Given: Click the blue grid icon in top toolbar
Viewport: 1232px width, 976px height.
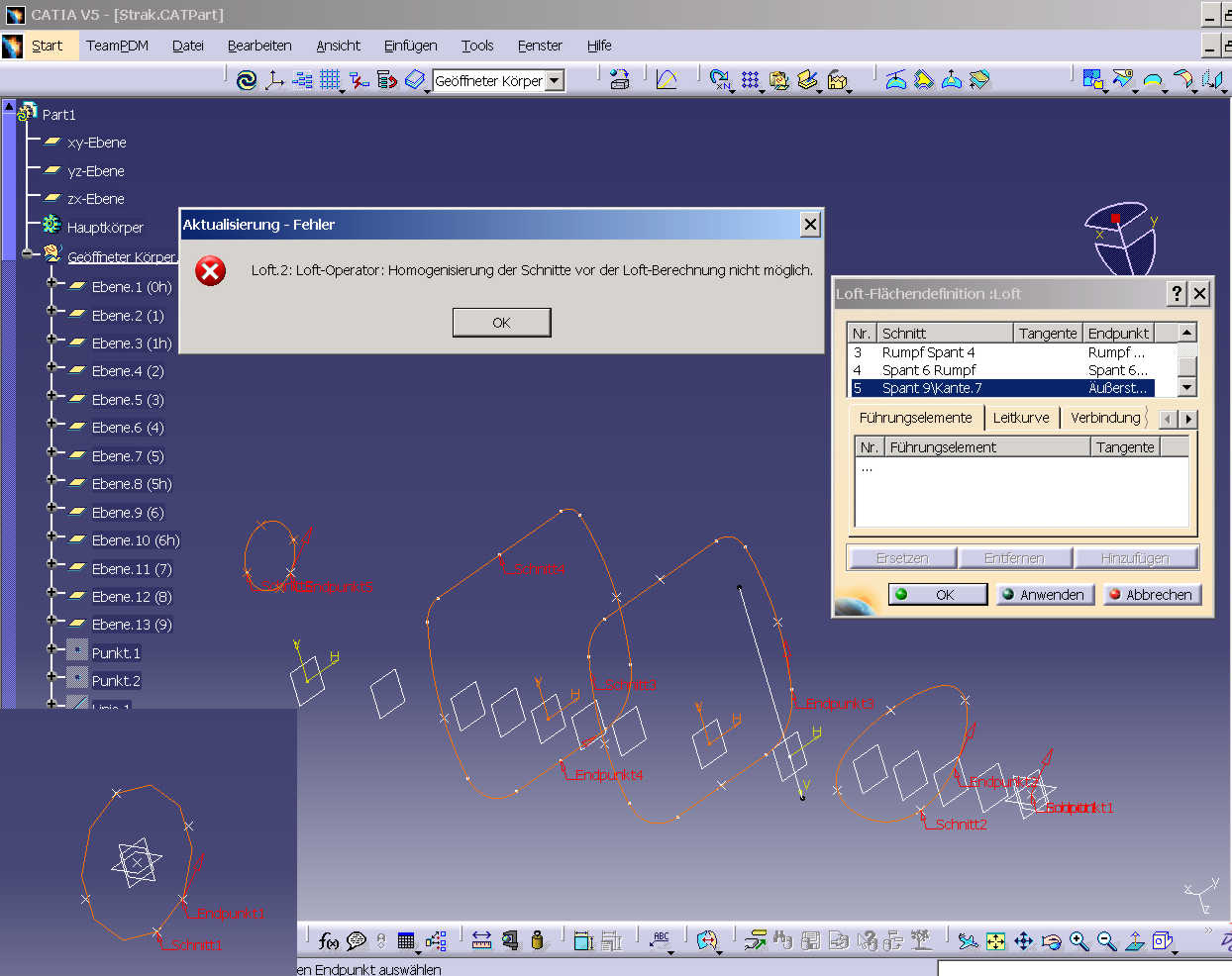Looking at the screenshot, I should click(x=330, y=80).
